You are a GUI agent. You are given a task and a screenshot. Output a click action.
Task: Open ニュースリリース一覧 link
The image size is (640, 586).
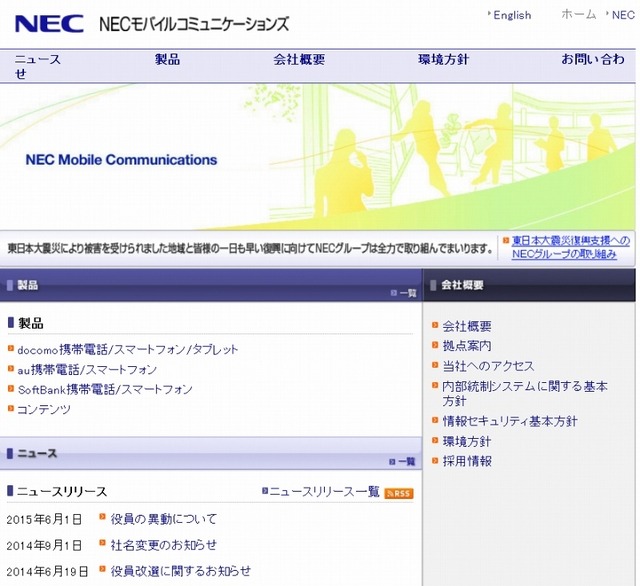(x=324, y=492)
